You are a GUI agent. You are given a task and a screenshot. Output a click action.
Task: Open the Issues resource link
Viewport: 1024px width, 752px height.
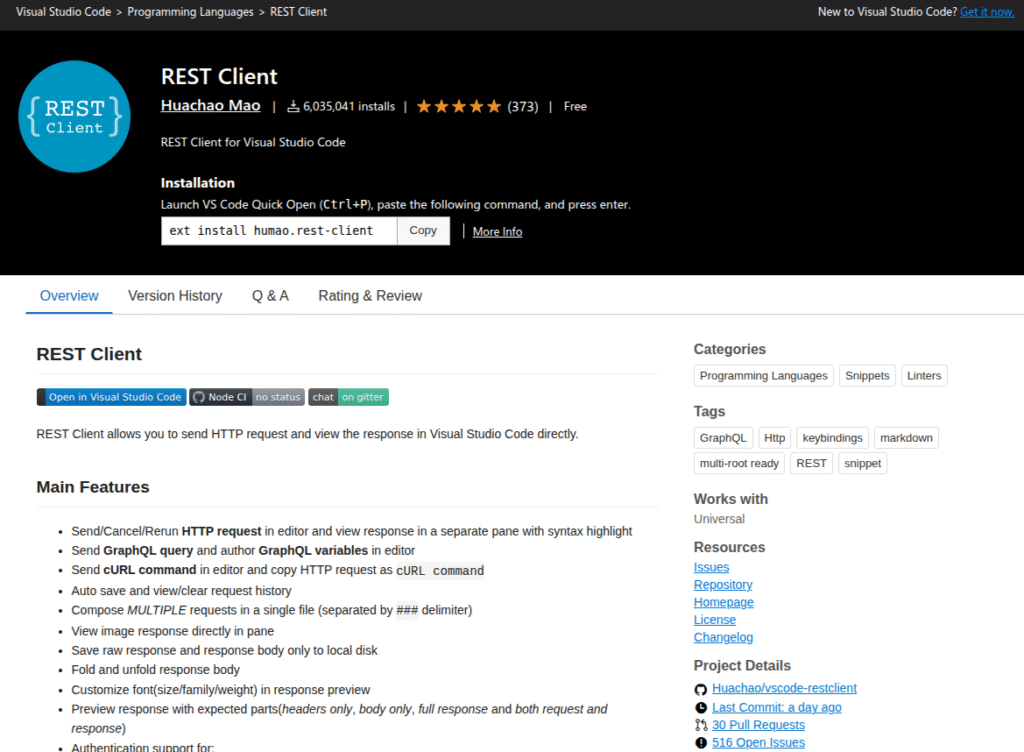point(711,567)
